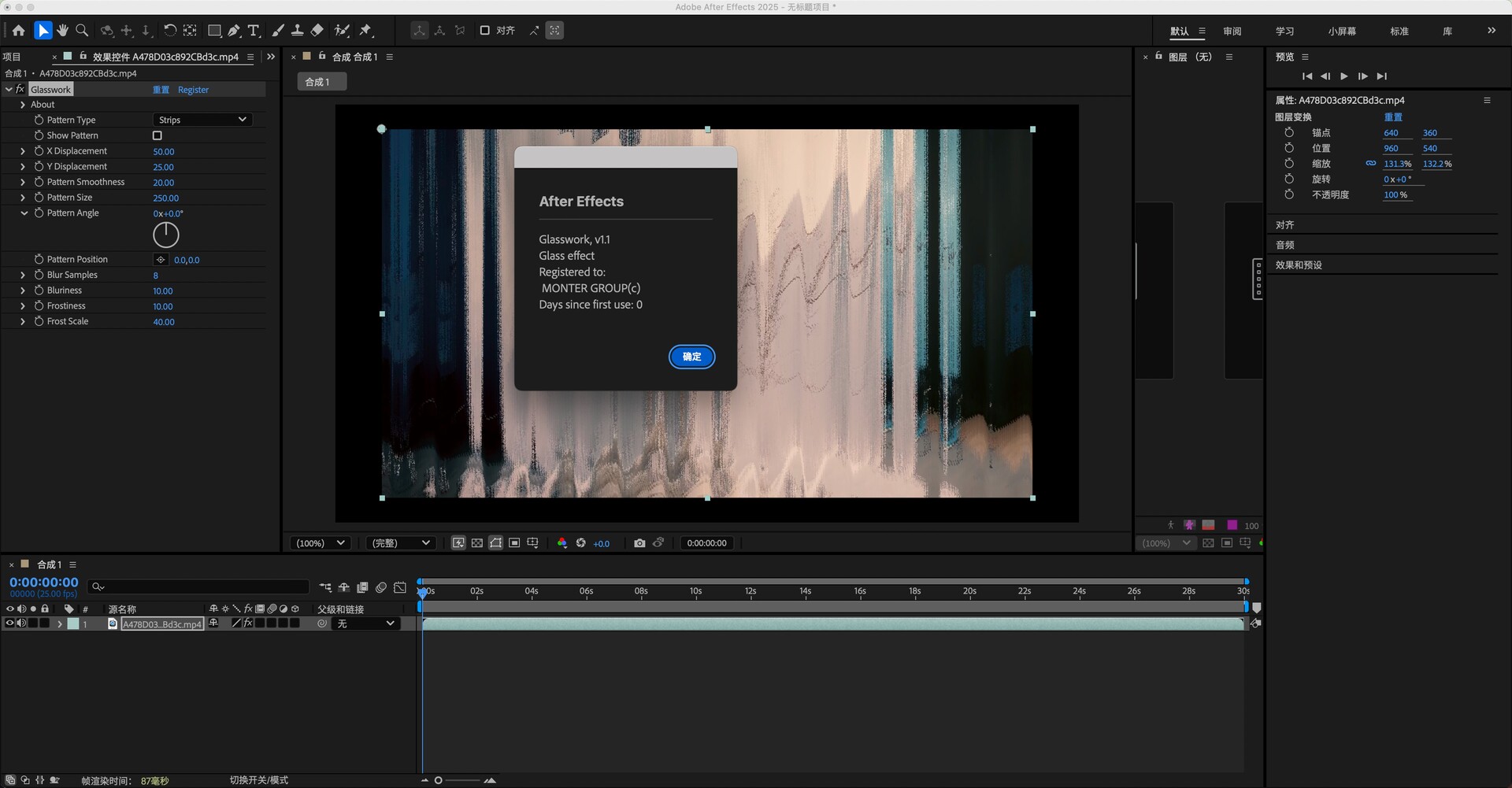
Task: Toggle Pattern Type stopwatch keyframing
Action: point(39,120)
